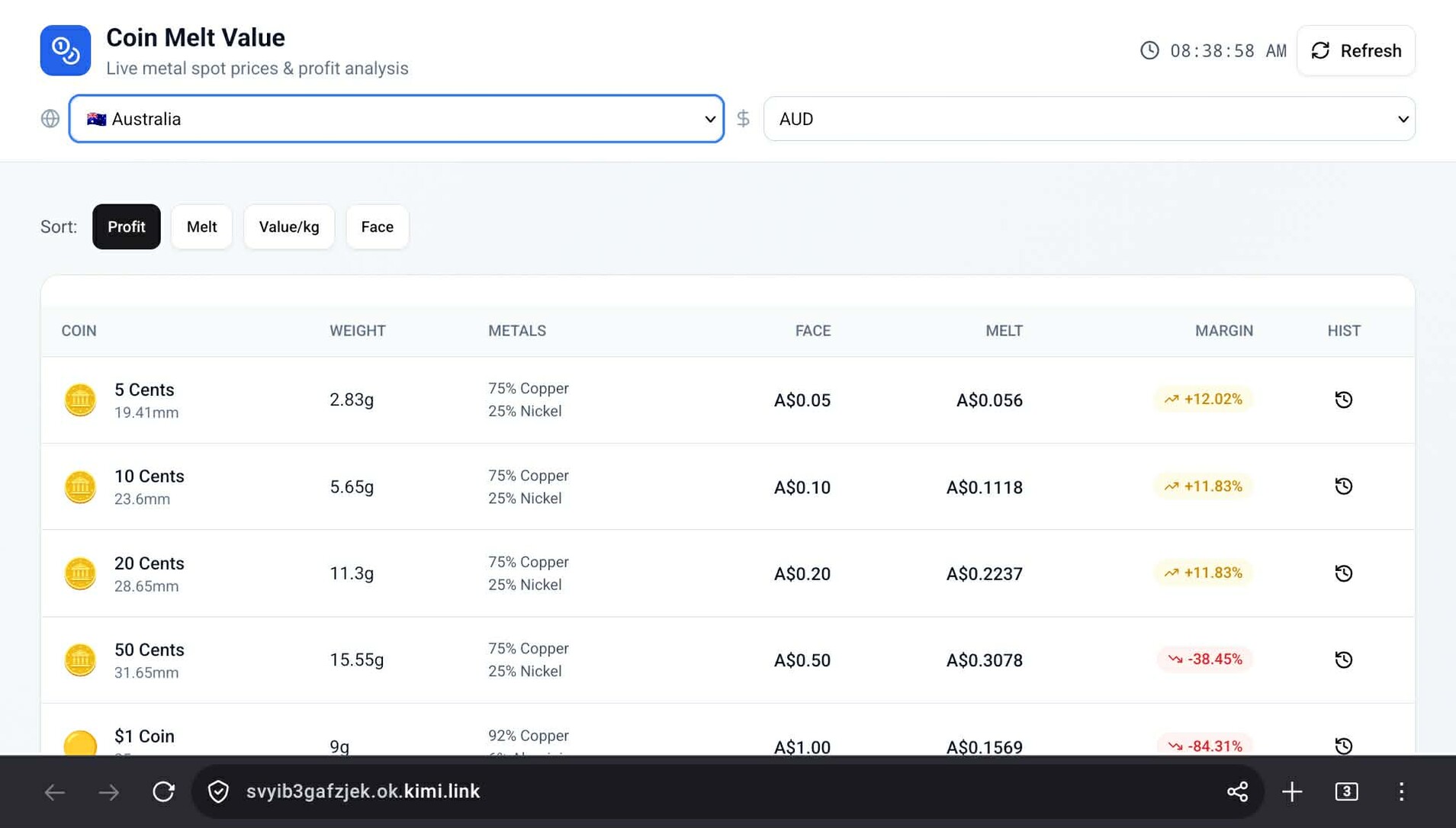Click the +12.02% margin badge
Viewport: 1456px width, 828px height.
(x=1203, y=400)
